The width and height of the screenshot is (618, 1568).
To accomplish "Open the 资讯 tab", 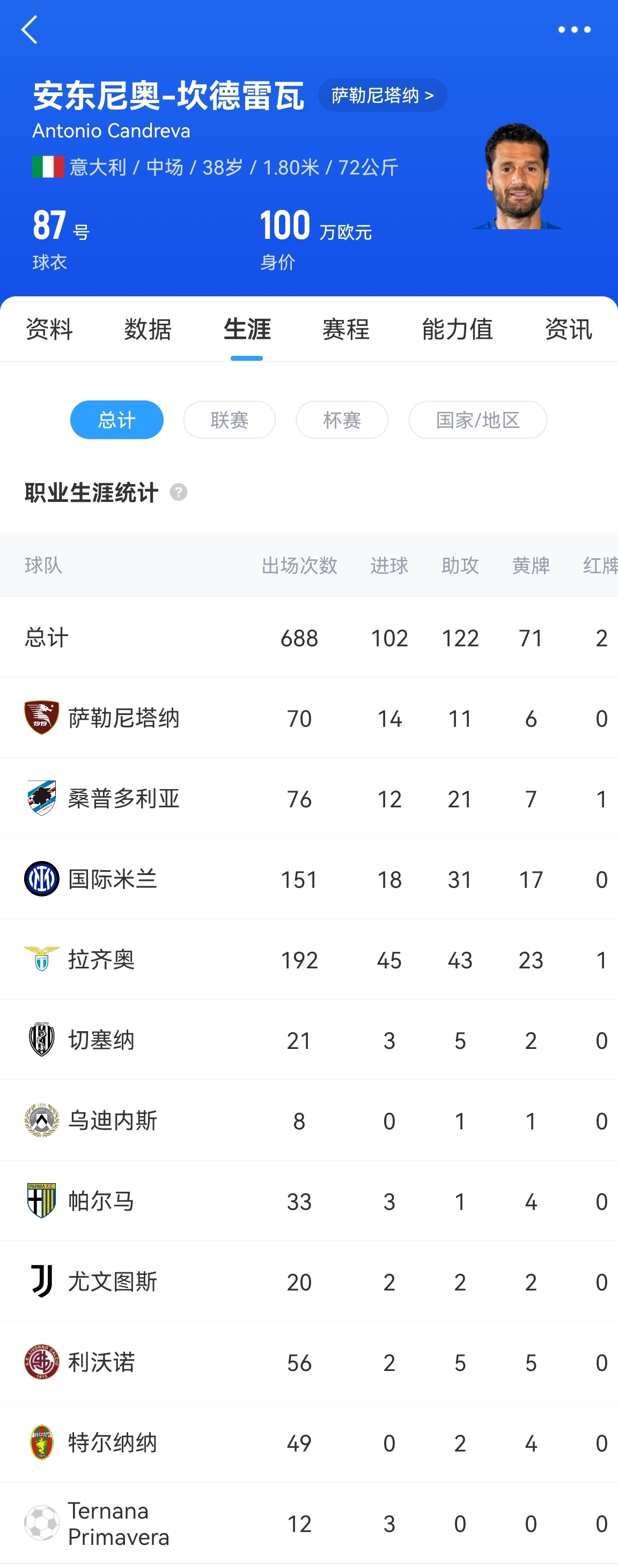I will [x=568, y=329].
